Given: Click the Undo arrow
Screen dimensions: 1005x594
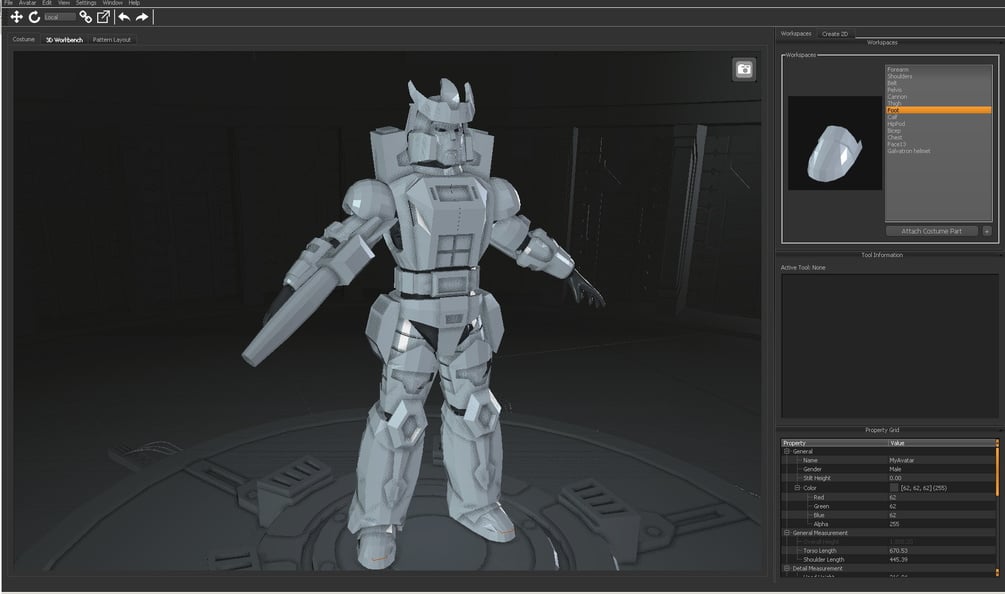Looking at the screenshot, I should (124, 17).
